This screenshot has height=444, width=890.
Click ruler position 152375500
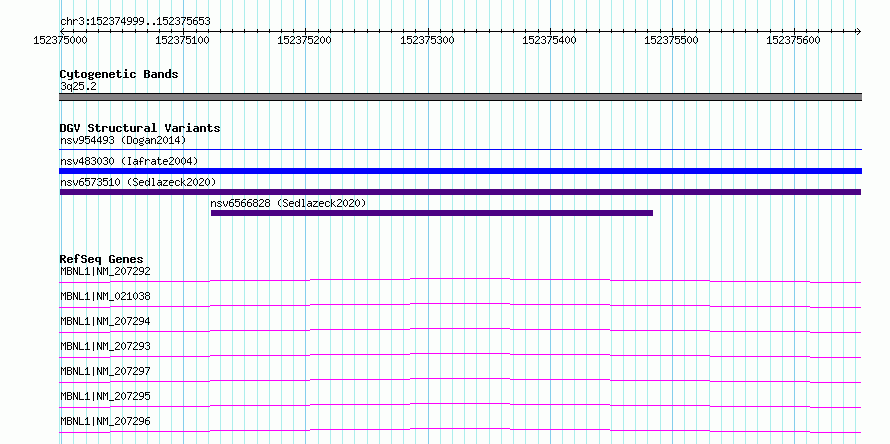coord(672,40)
